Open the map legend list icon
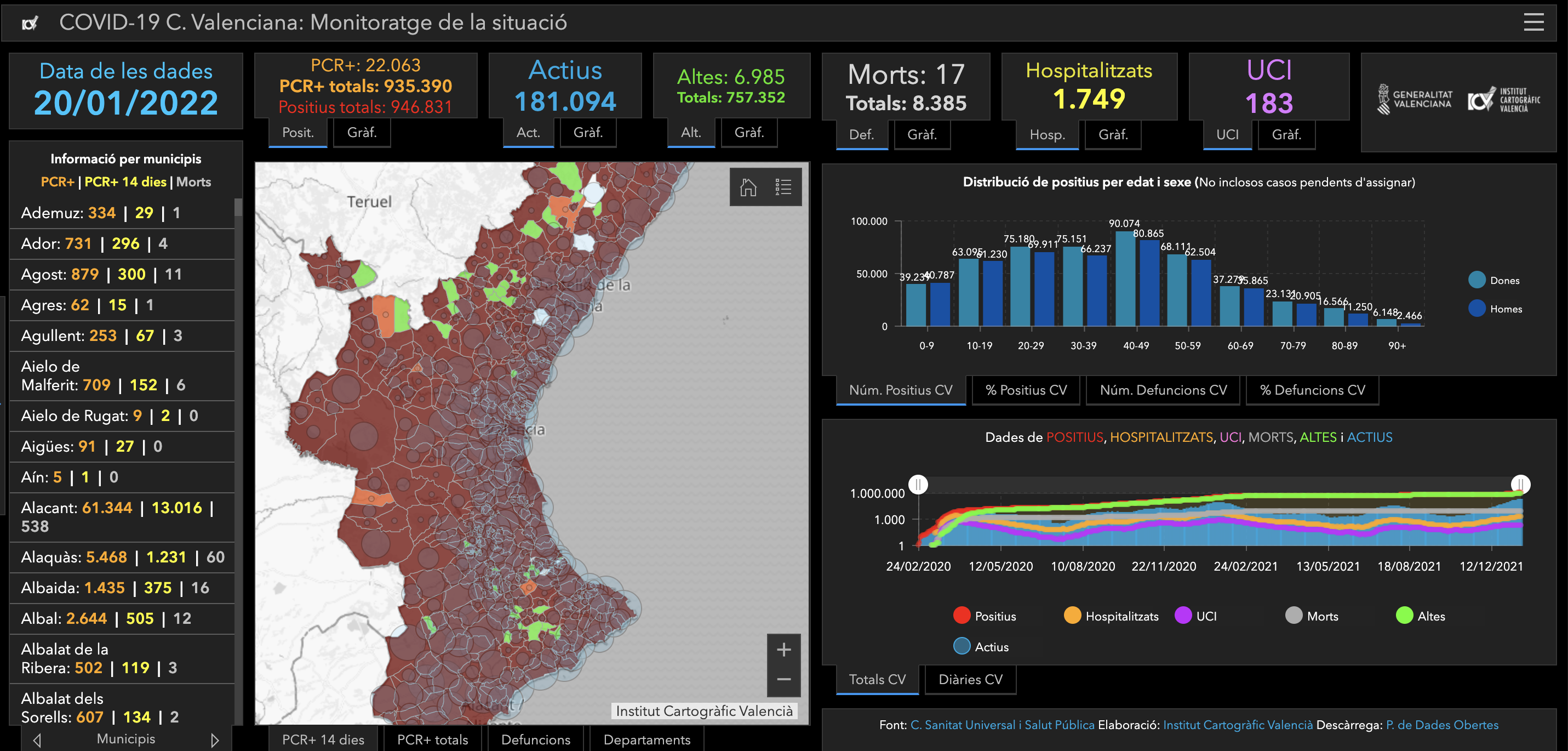The image size is (1568, 751). [x=783, y=187]
